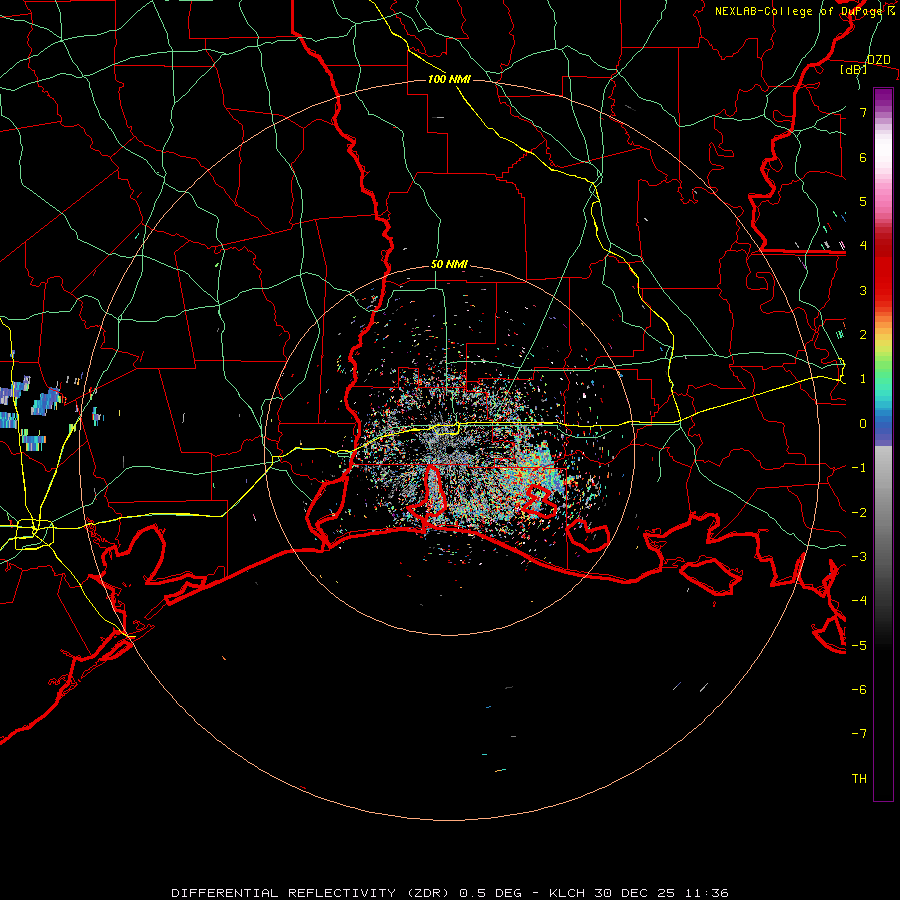Image resolution: width=900 pixels, height=900 pixels.
Task: Click the legend value -1
Action: 859,468
